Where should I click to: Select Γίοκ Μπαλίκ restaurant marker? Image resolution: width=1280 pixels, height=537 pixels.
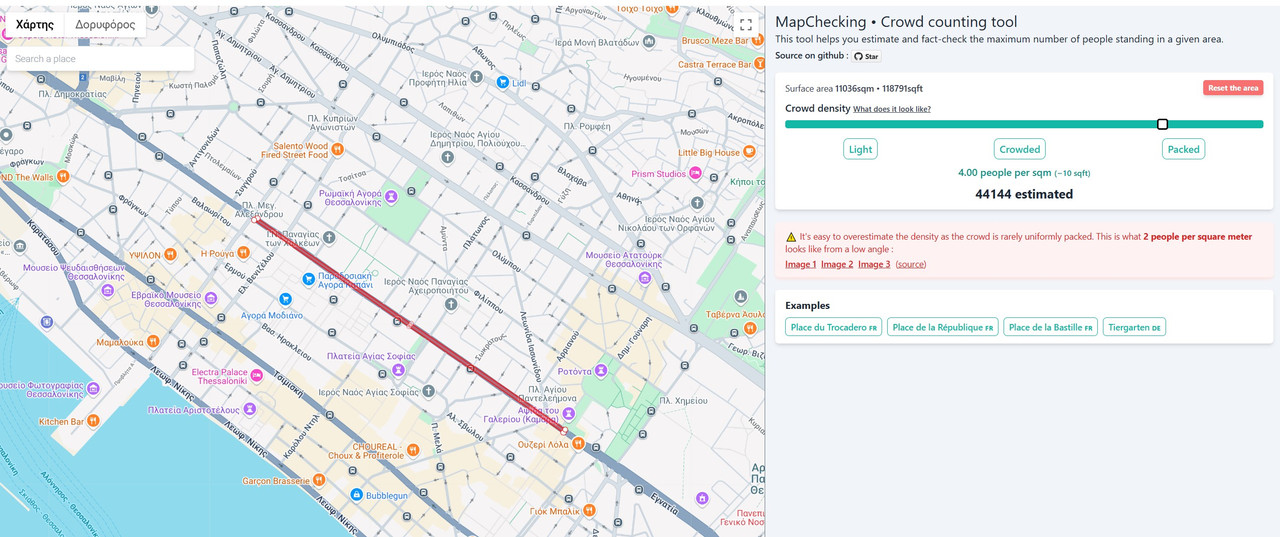point(589,510)
